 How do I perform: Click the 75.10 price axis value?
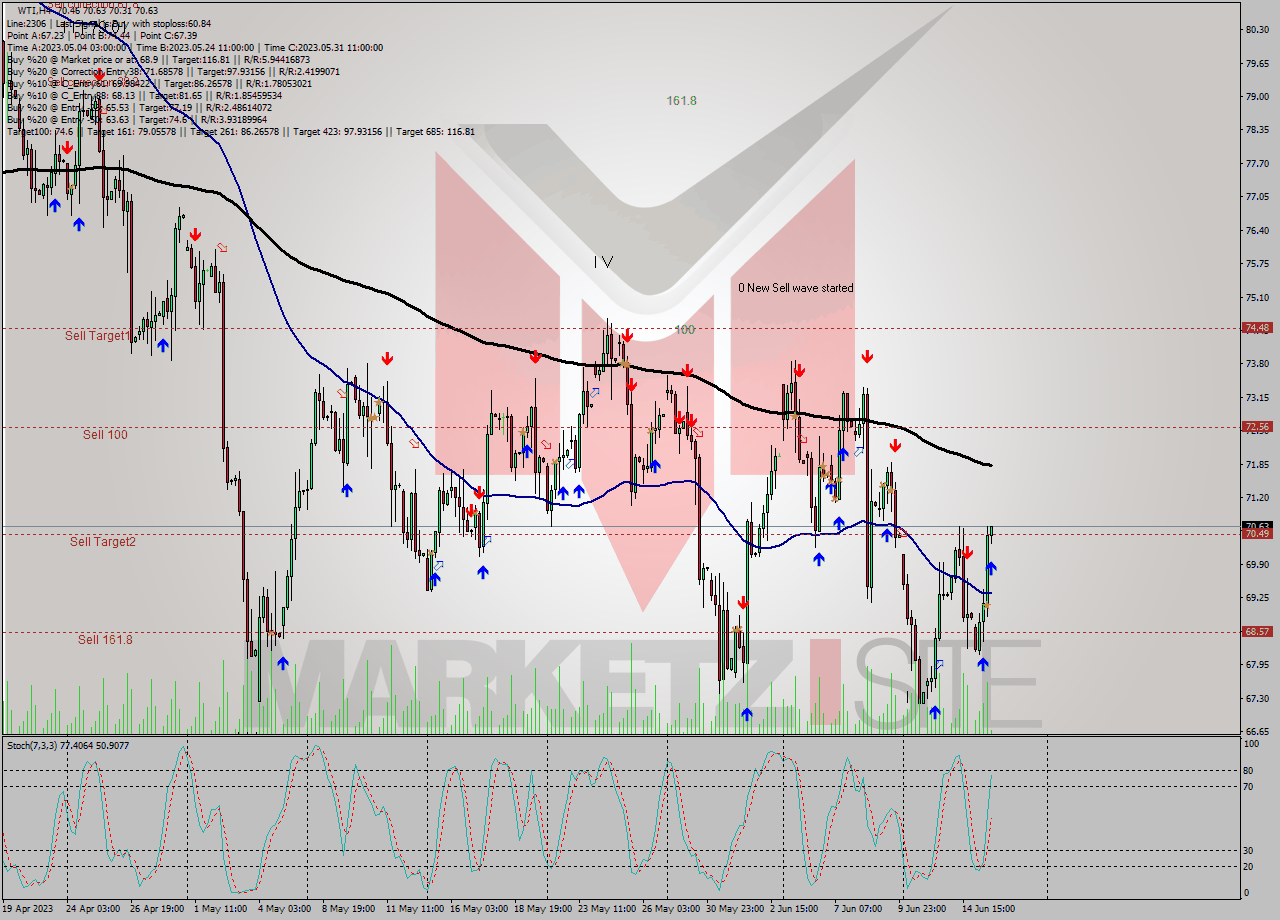click(1257, 297)
